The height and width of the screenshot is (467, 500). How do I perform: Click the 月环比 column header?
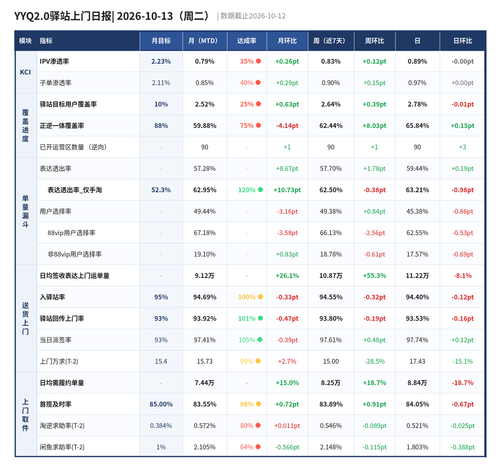[x=287, y=41]
